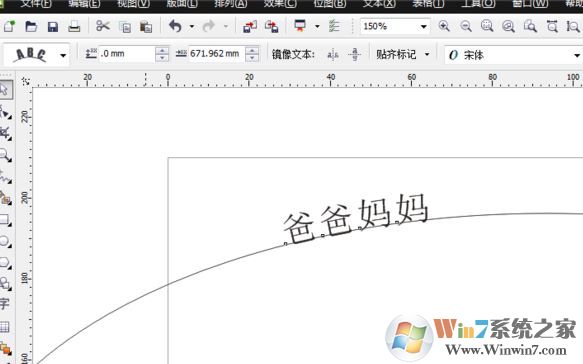The width and height of the screenshot is (583, 364).
Task: Open the 宋体 font list dropdown
Action: [x=576, y=55]
